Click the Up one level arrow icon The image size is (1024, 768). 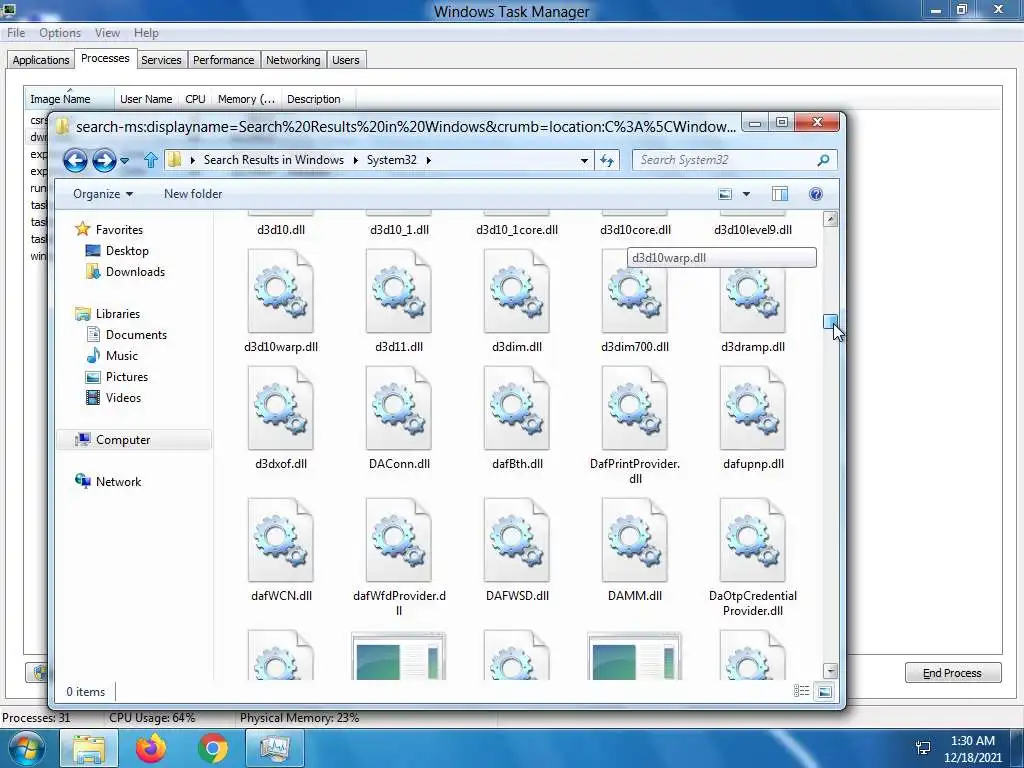click(x=151, y=160)
